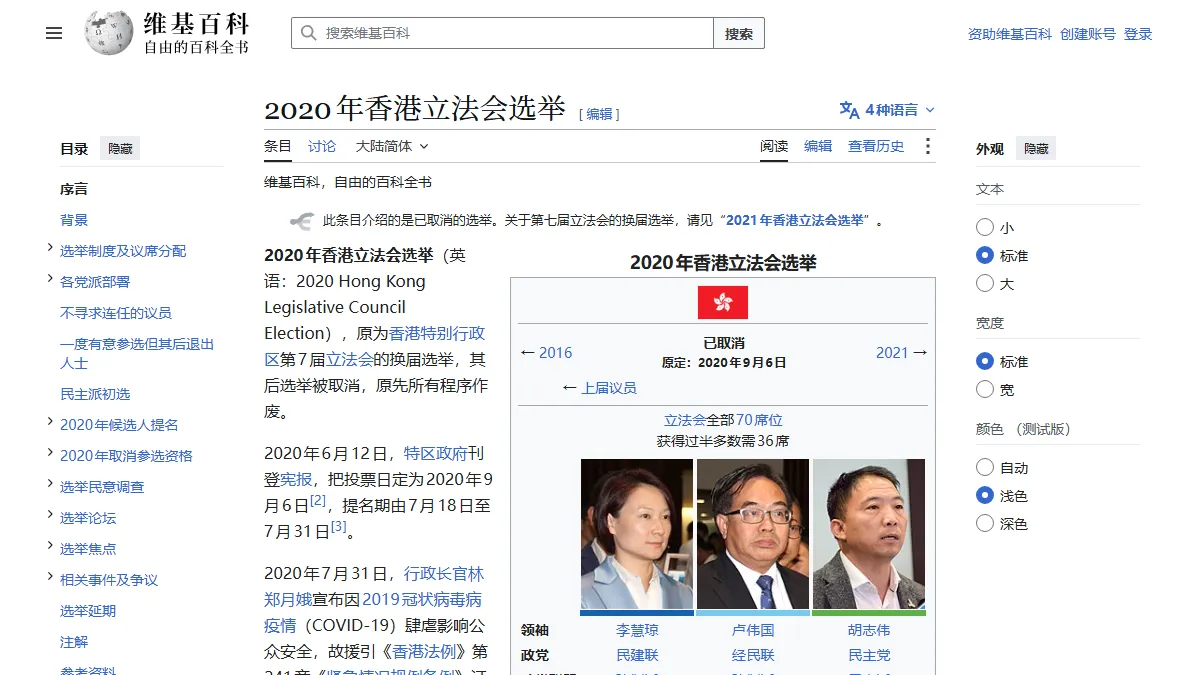Open the 编辑 edit tab
This screenshot has width=1200, height=675.
tap(818, 146)
